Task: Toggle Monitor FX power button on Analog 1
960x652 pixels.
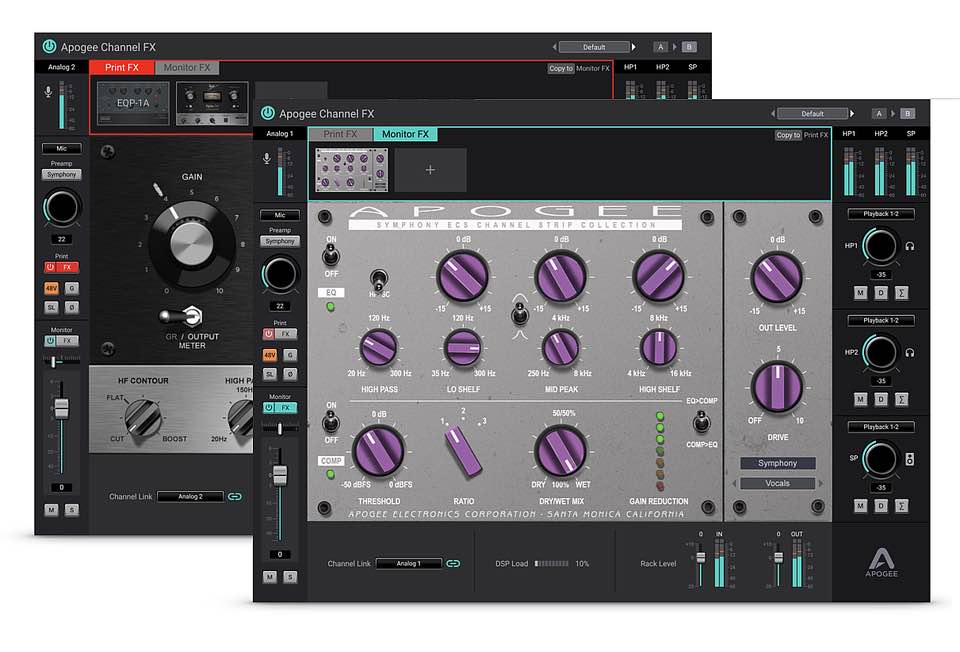Action: [x=269, y=407]
